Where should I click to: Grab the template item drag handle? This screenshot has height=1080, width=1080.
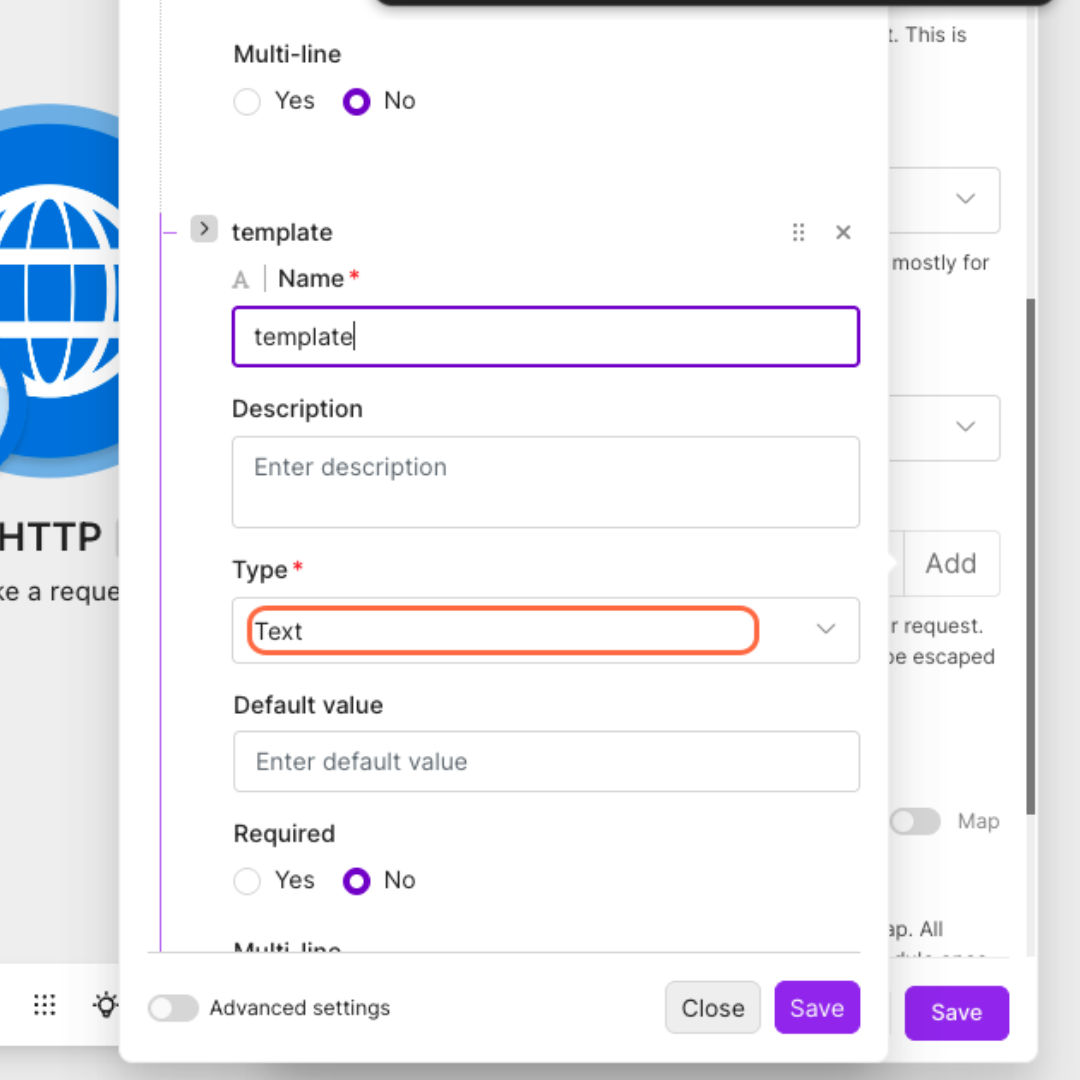coord(798,232)
